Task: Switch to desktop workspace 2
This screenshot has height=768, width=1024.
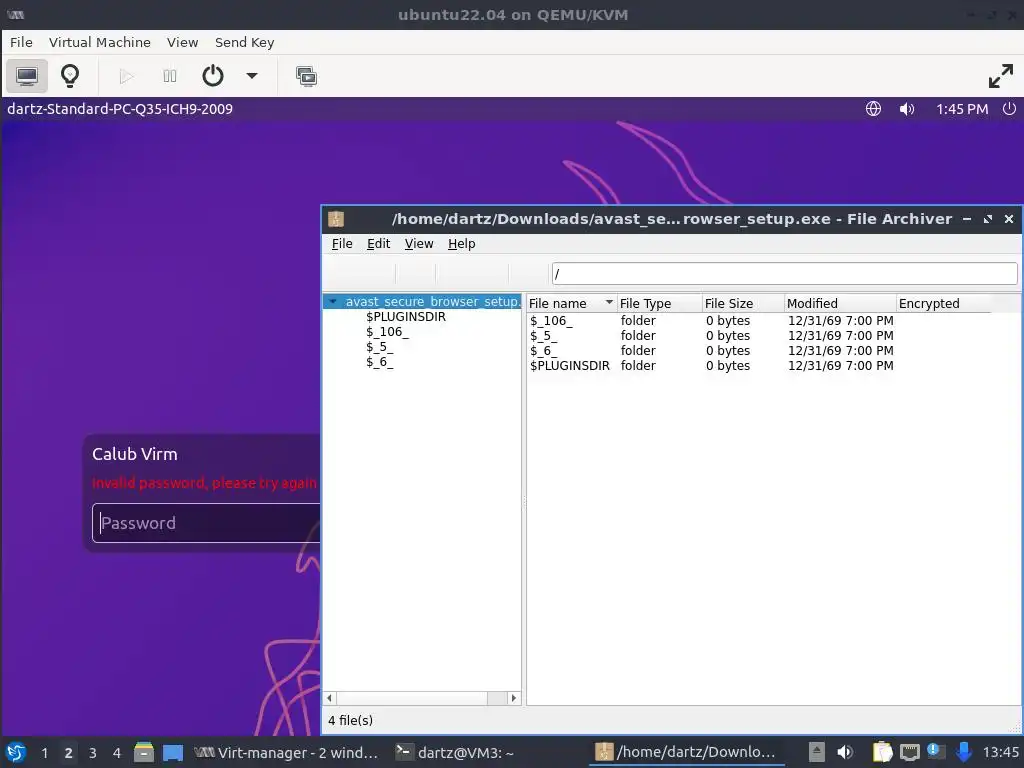Action: click(x=69, y=753)
